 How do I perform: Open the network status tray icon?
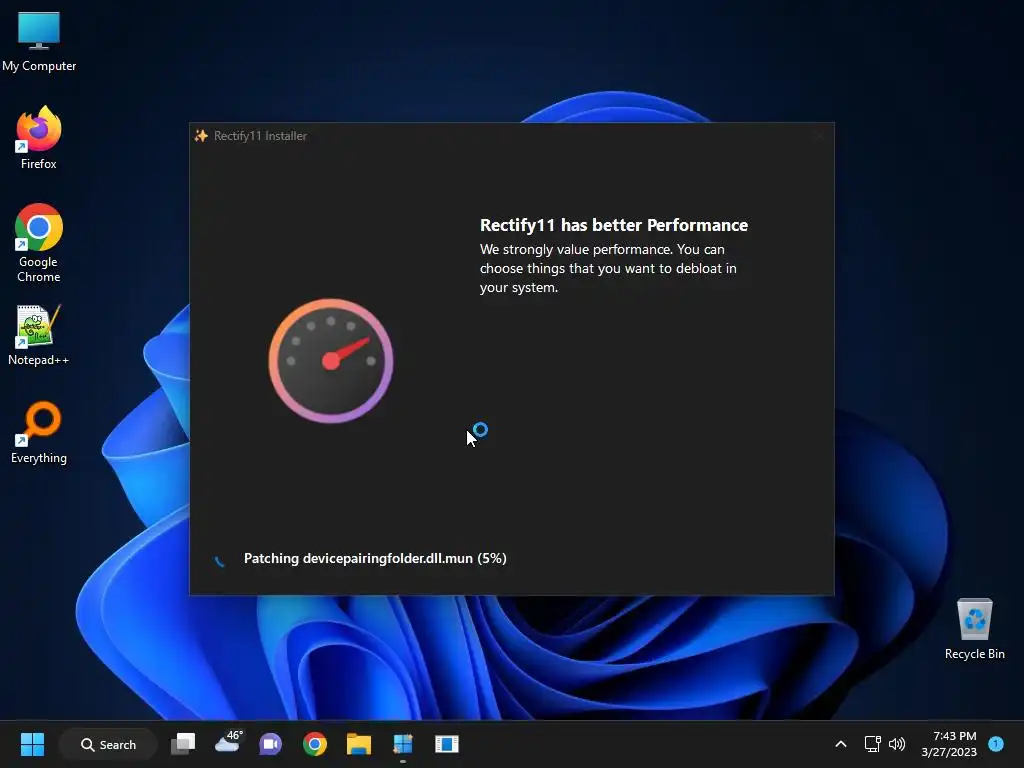[x=872, y=744]
